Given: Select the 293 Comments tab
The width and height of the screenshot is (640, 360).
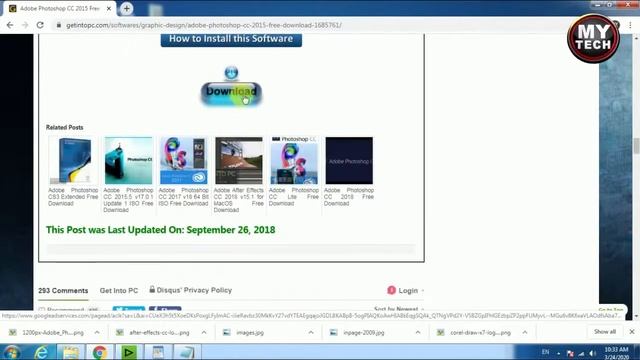Looking at the screenshot, I should (x=63, y=291).
